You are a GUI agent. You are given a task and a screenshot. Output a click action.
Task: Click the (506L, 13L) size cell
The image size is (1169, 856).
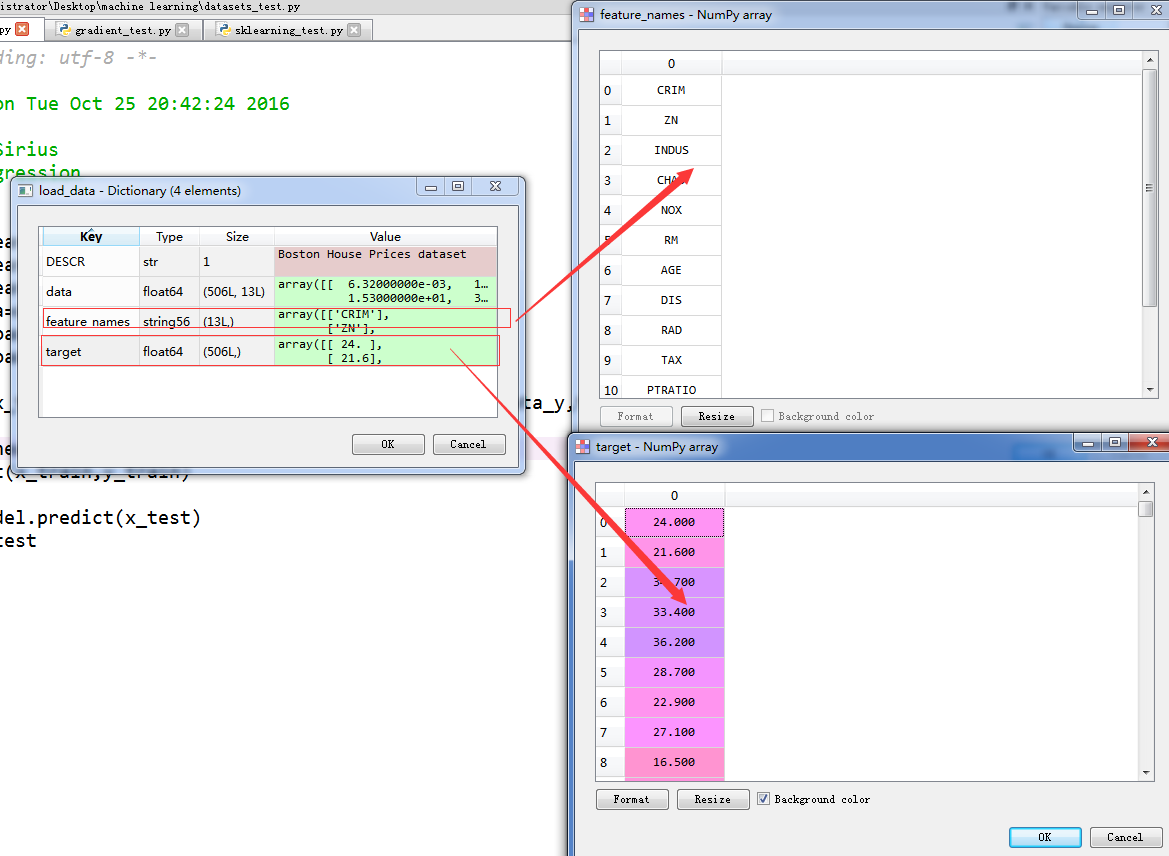pyautogui.click(x=236, y=292)
